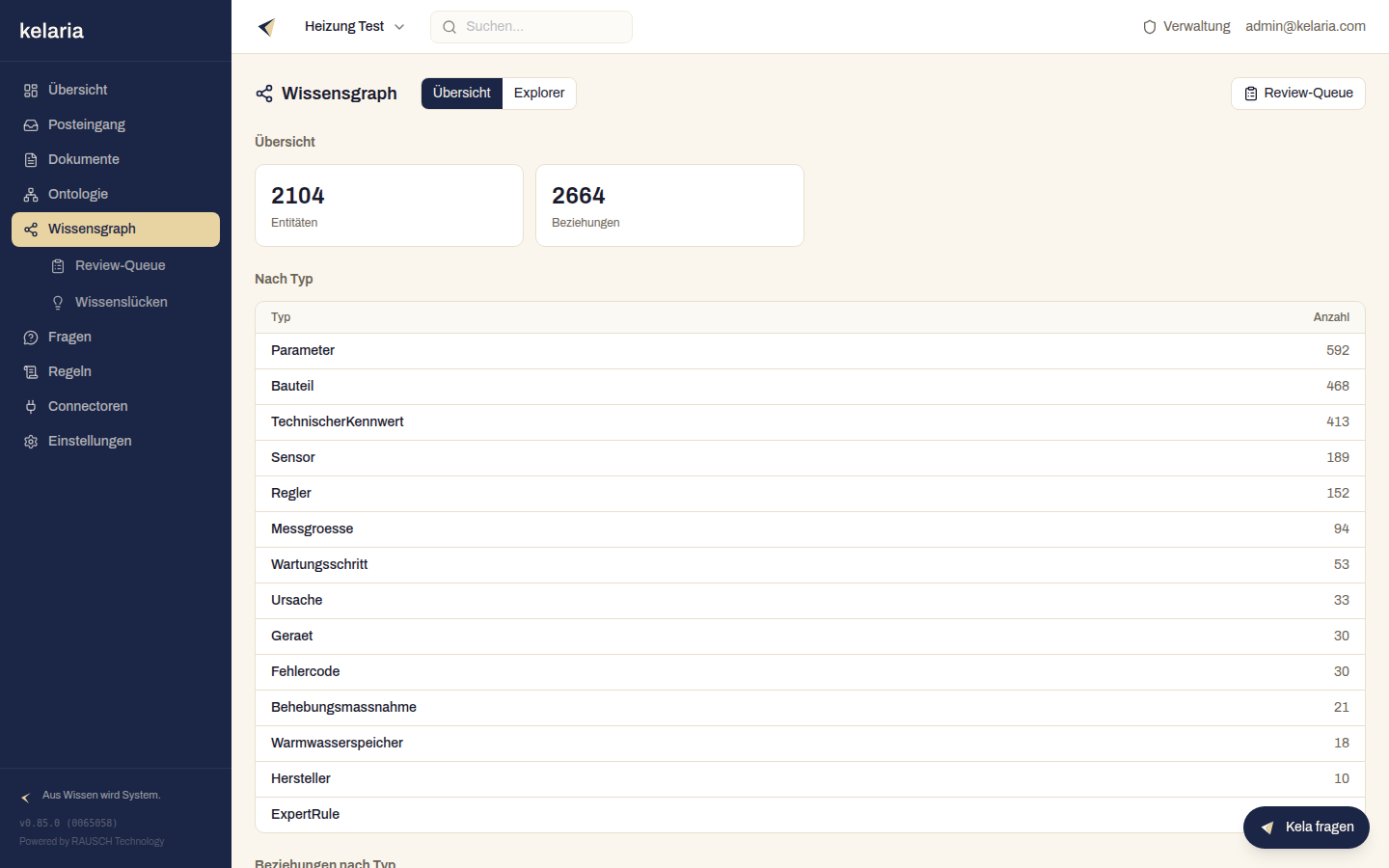Click the 2104 Entitäten card
This screenshot has width=1389, height=868.
(x=389, y=205)
